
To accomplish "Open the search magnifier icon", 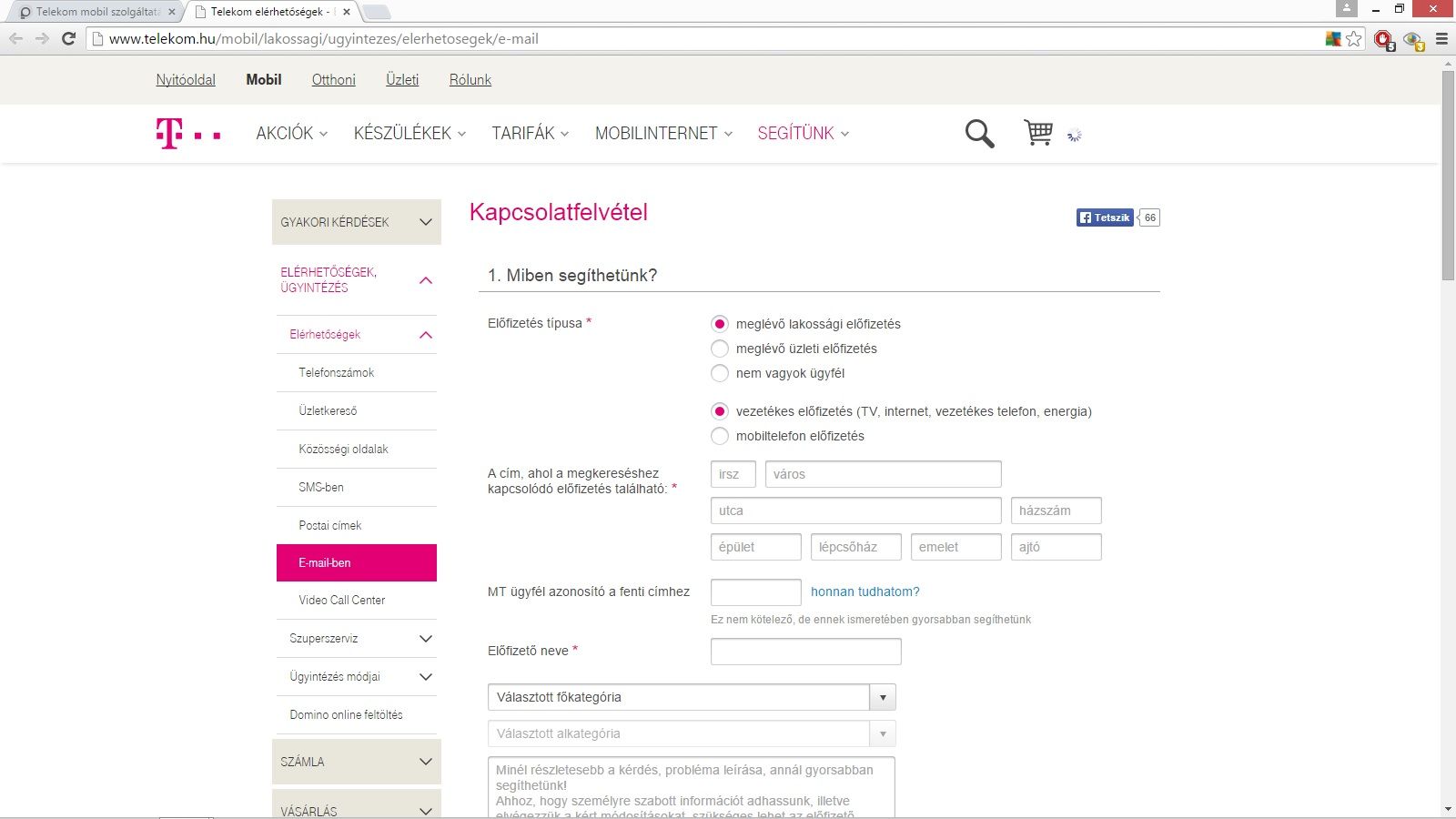I will [x=979, y=134].
